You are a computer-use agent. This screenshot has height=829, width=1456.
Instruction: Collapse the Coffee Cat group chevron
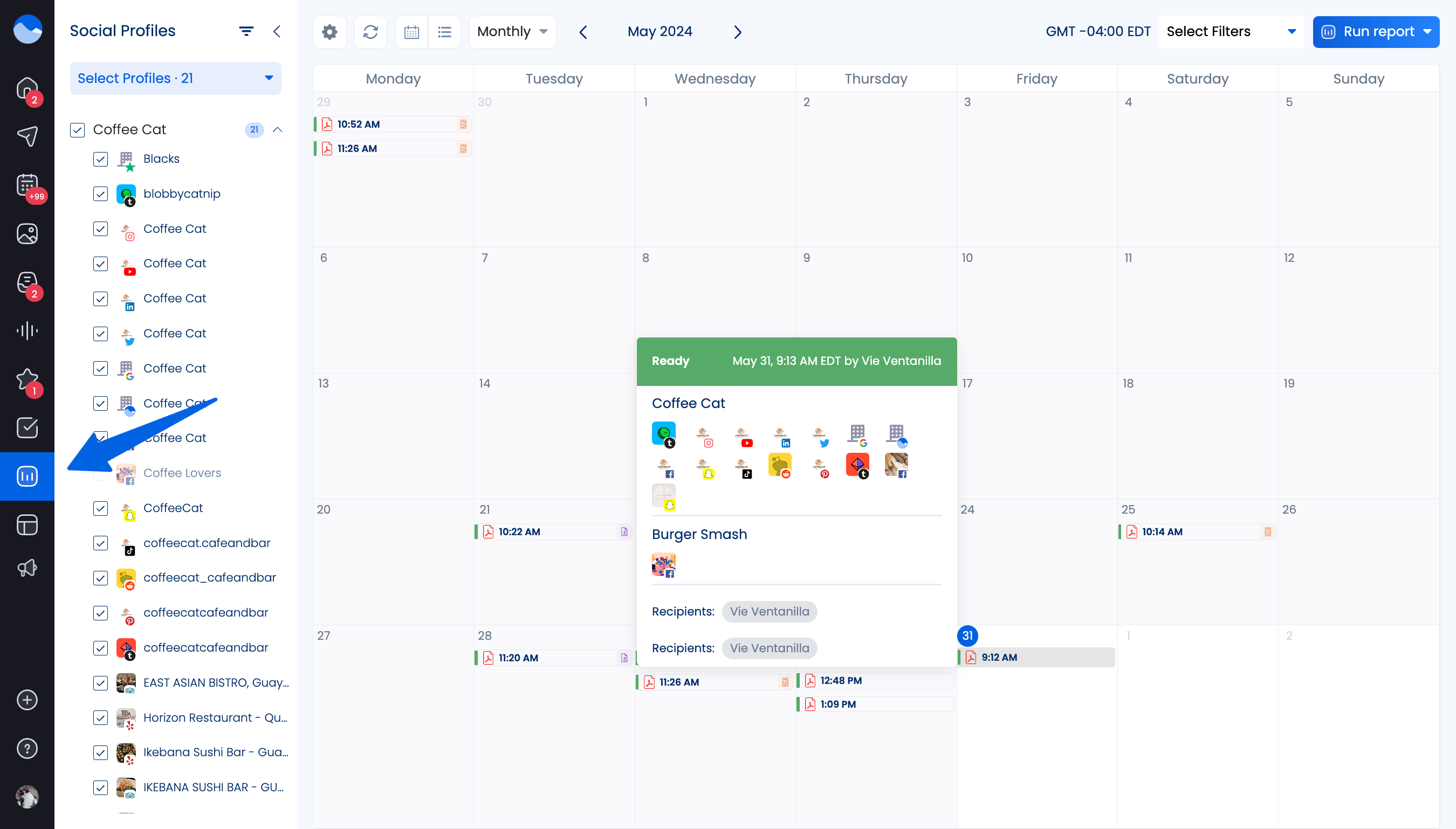coord(277,130)
